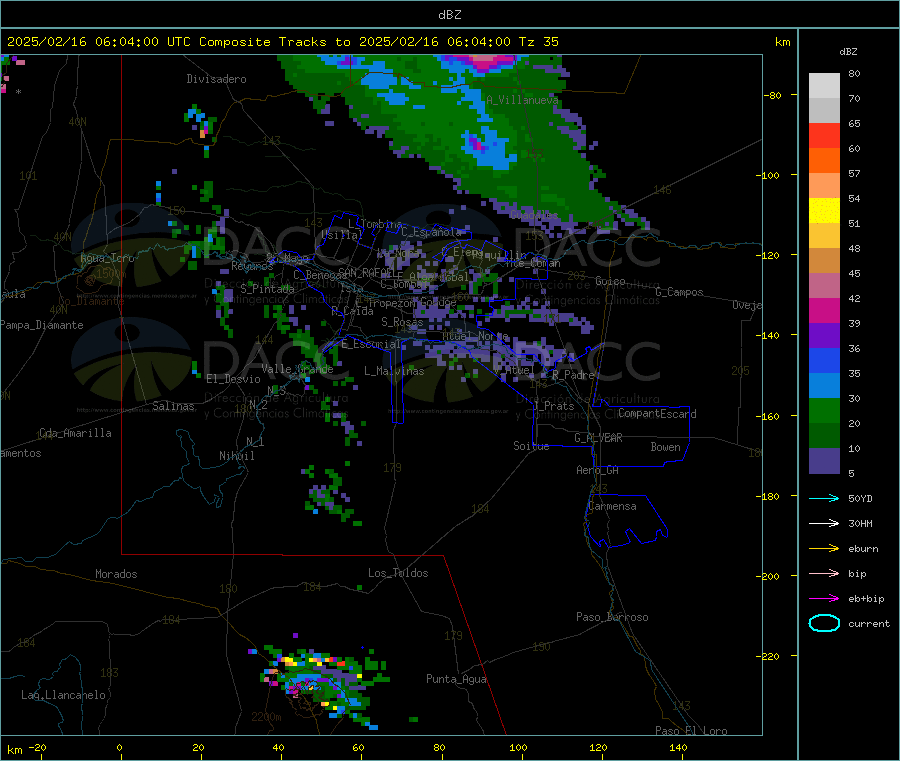Click the Salinas map label
Viewport: 900px width, 761px height.
pos(173,406)
